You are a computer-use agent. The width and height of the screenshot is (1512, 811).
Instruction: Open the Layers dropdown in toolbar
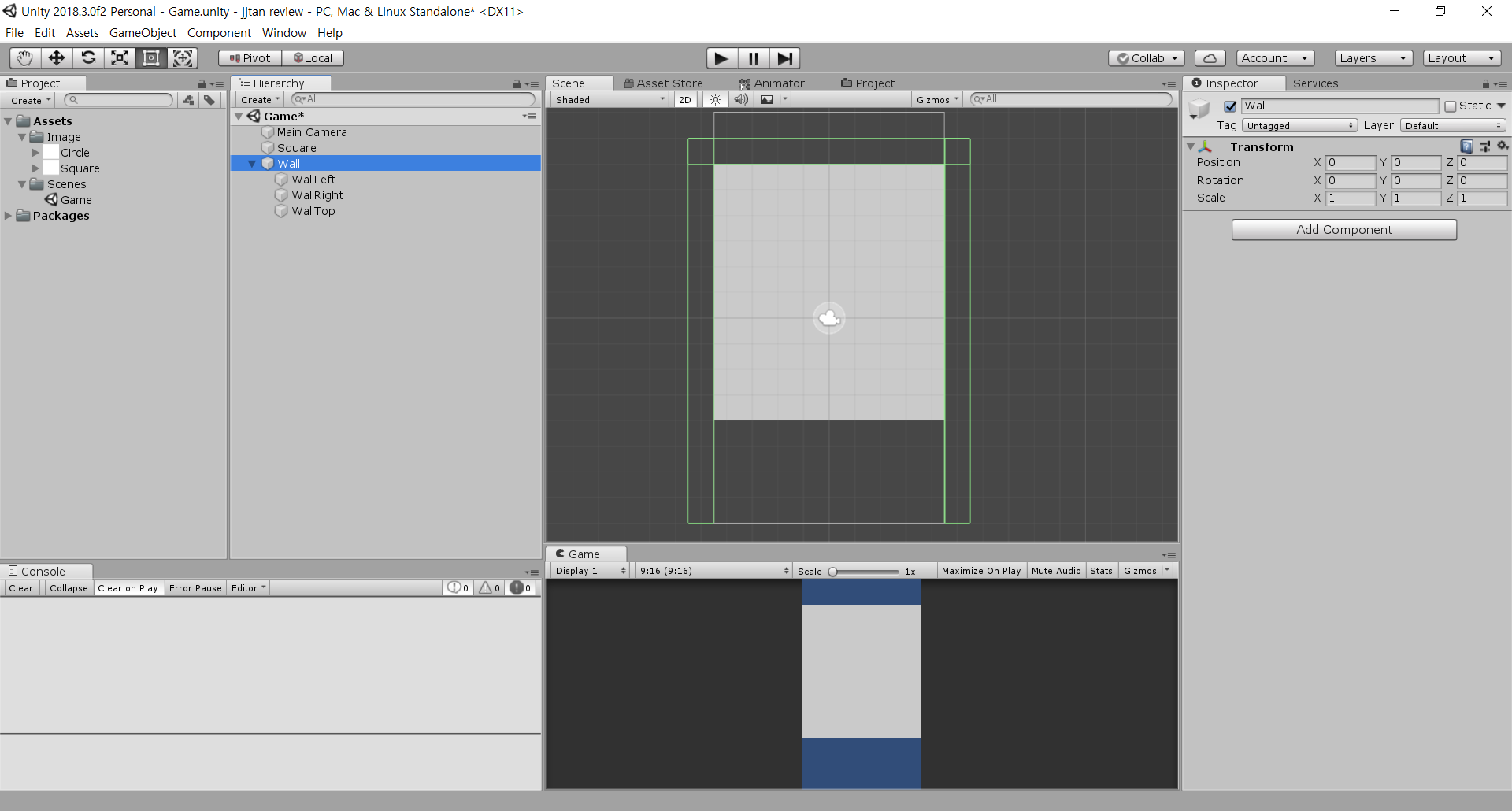[1373, 58]
